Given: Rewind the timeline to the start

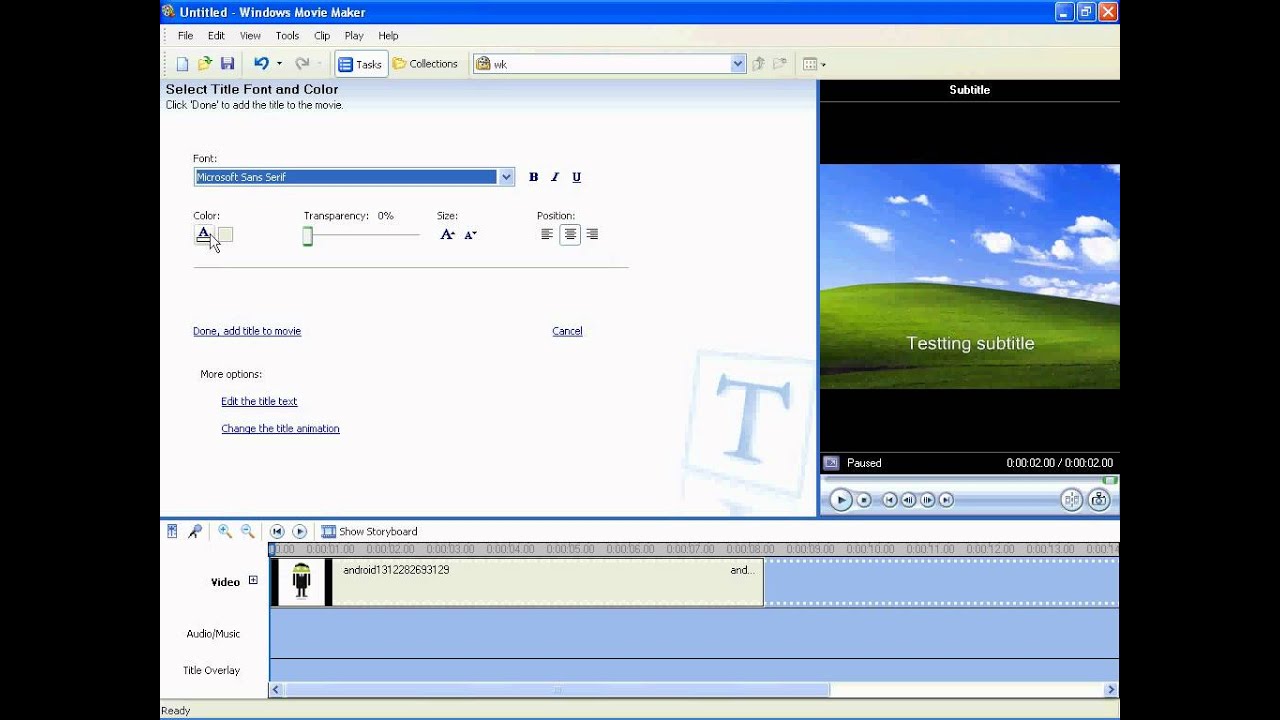Looking at the screenshot, I should tap(277, 531).
